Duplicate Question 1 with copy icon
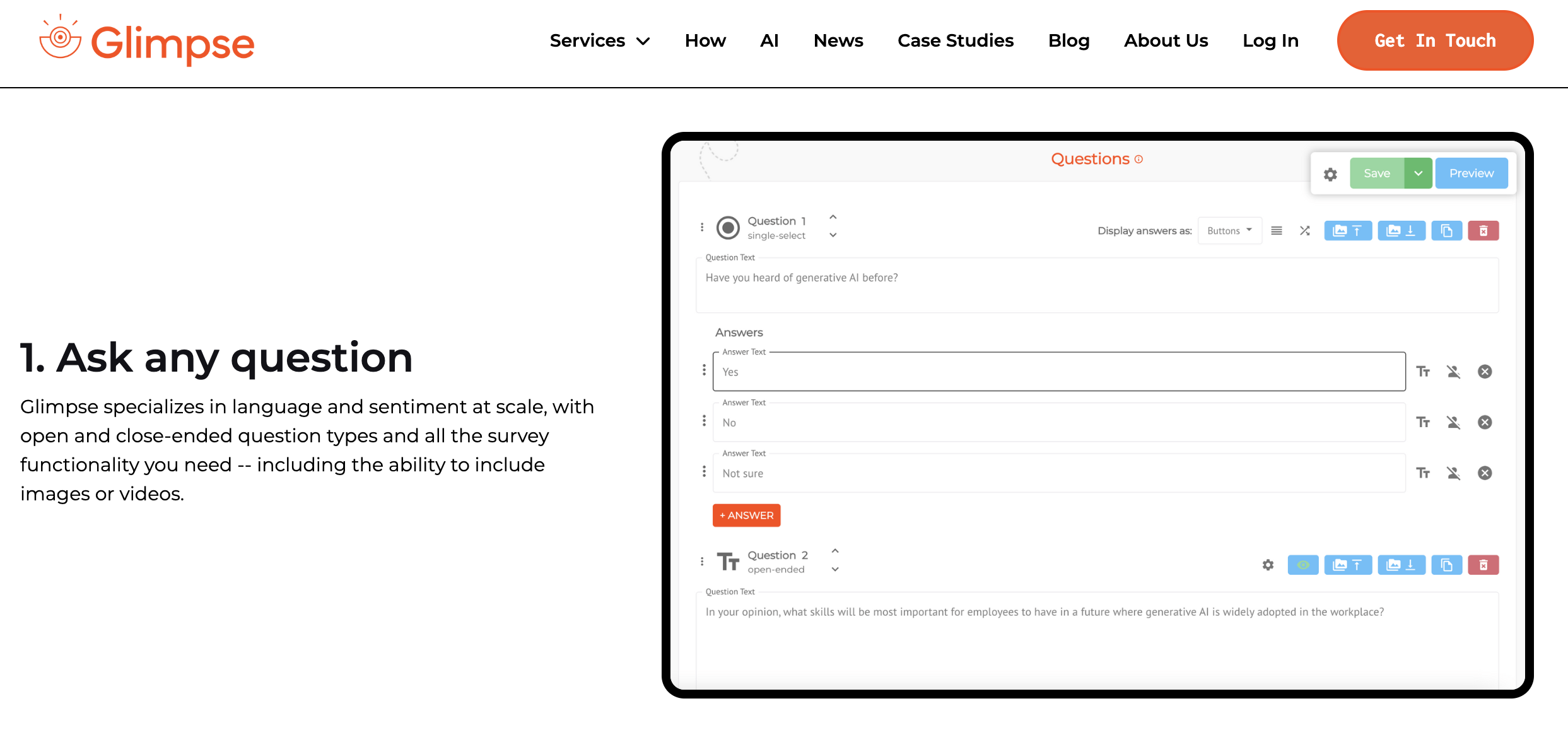Viewport: 1568px width, 737px height. (x=1446, y=231)
